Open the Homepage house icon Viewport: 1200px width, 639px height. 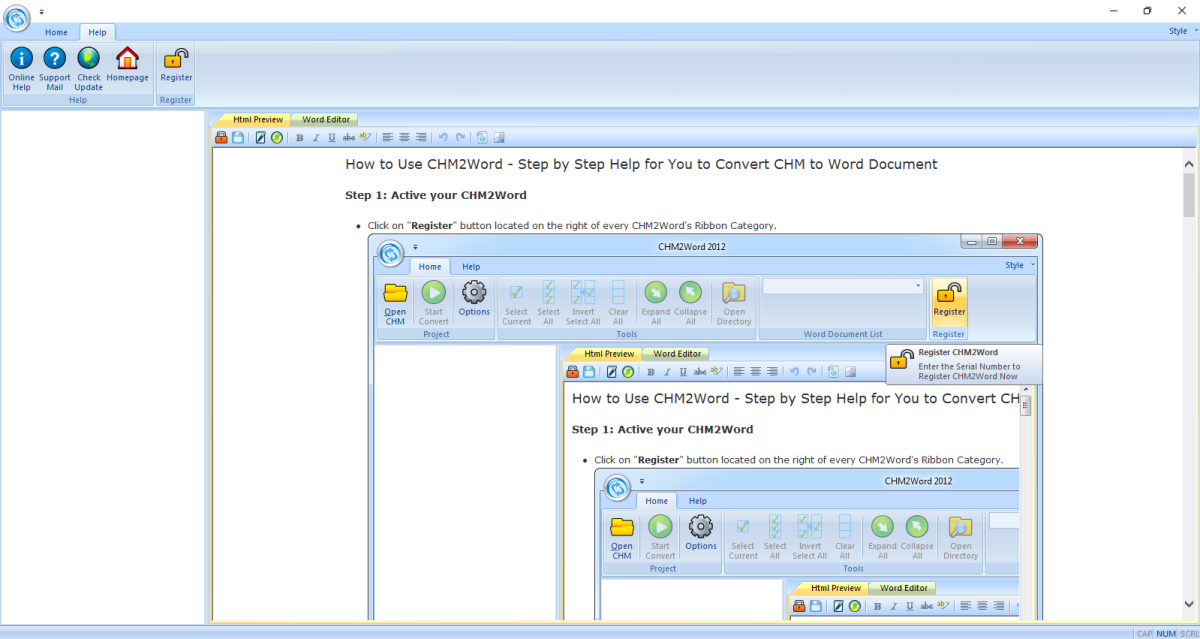127,66
